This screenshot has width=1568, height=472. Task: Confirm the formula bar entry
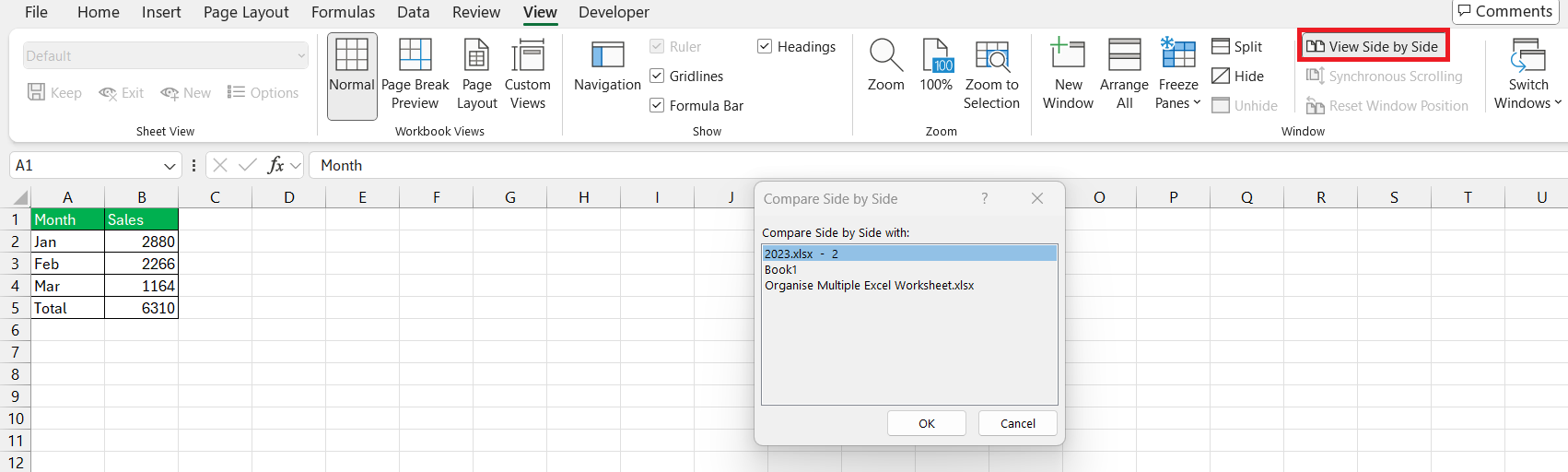click(x=247, y=165)
